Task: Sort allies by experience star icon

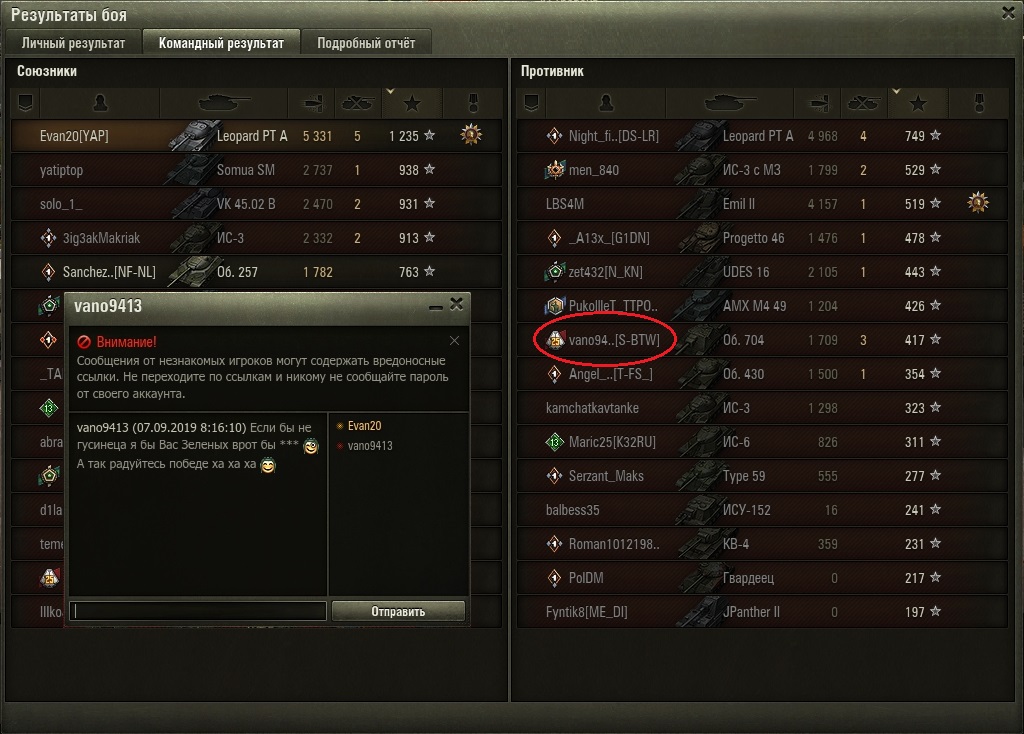Action: [x=412, y=103]
